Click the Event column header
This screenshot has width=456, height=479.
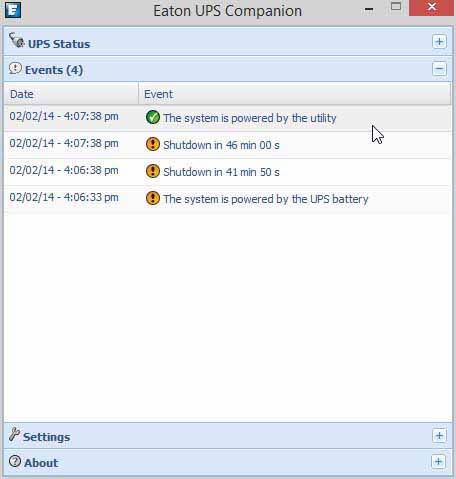click(295, 94)
